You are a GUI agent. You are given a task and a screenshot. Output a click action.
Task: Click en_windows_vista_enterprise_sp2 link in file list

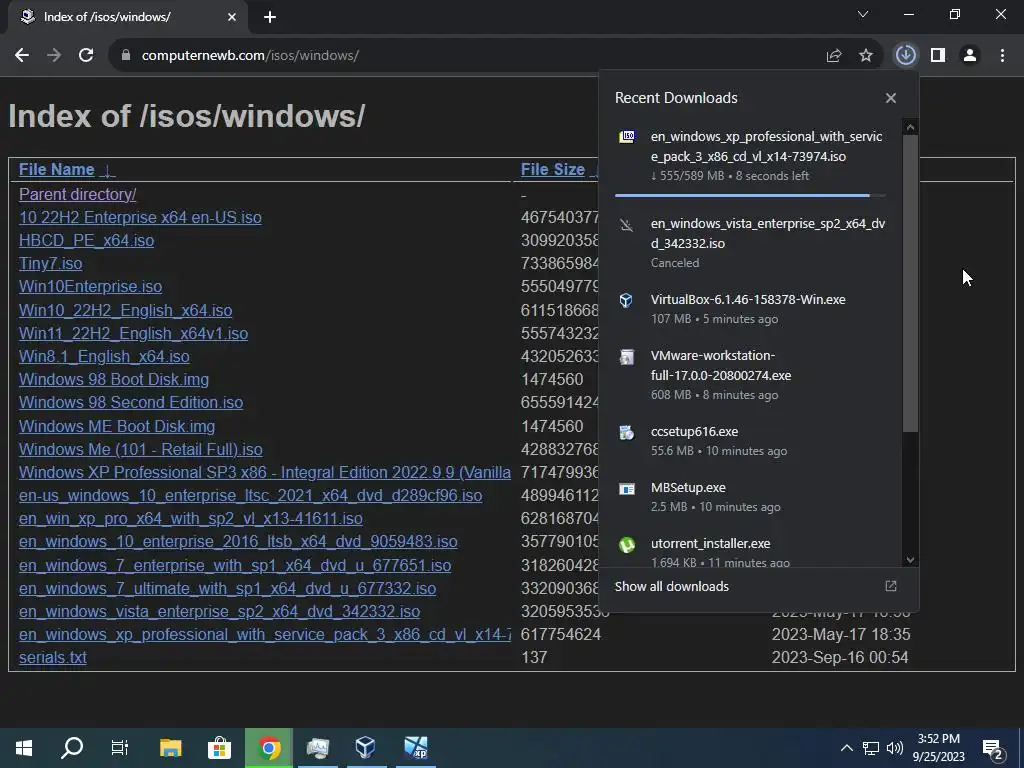(219, 611)
